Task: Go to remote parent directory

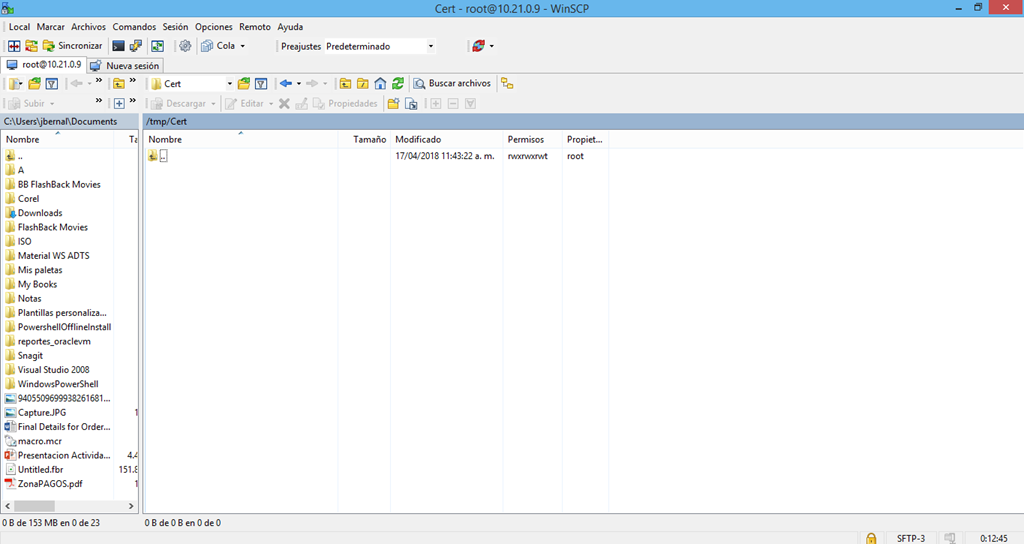Action: pos(346,84)
